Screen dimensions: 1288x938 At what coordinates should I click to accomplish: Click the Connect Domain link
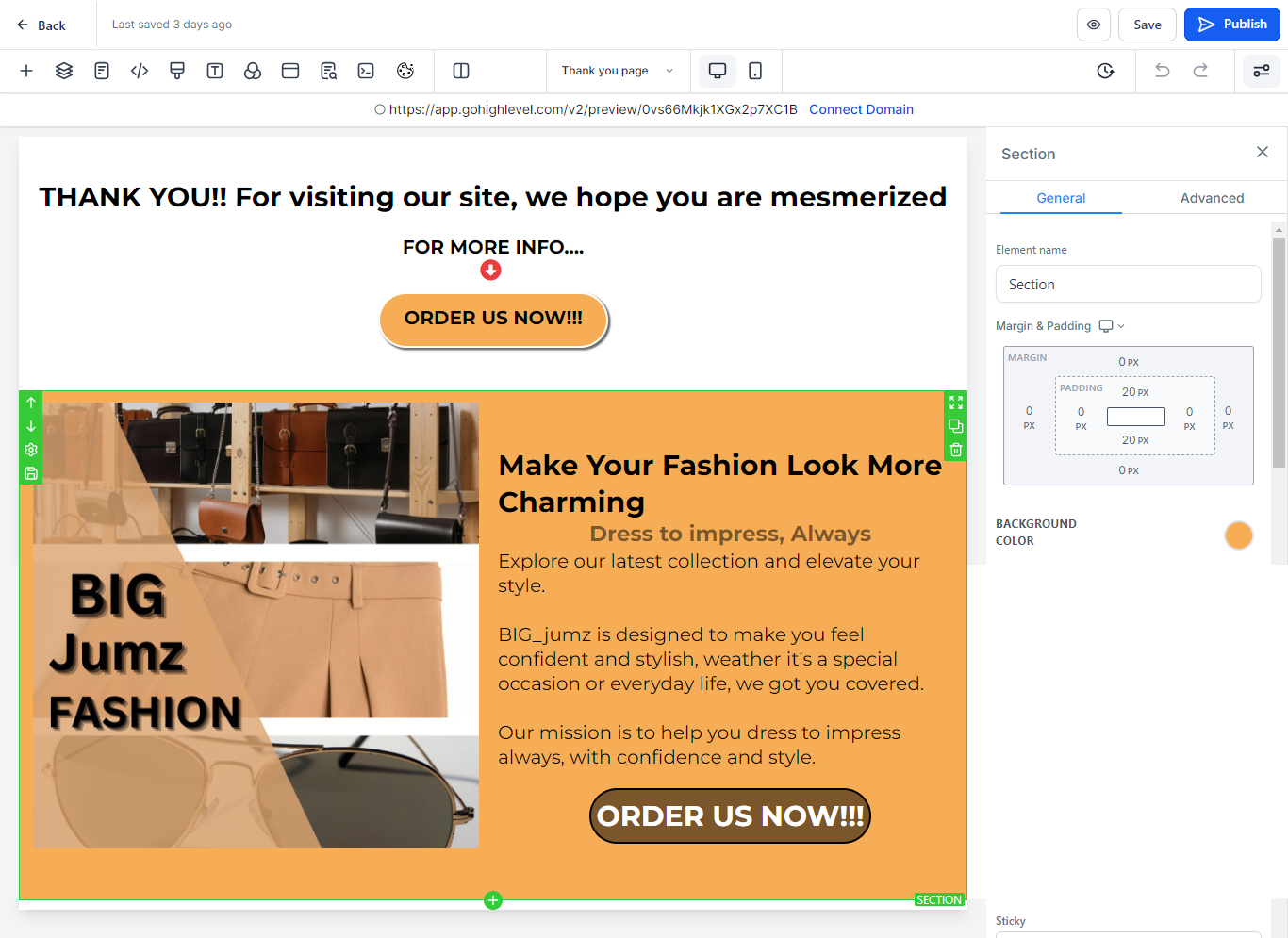[861, 109]
